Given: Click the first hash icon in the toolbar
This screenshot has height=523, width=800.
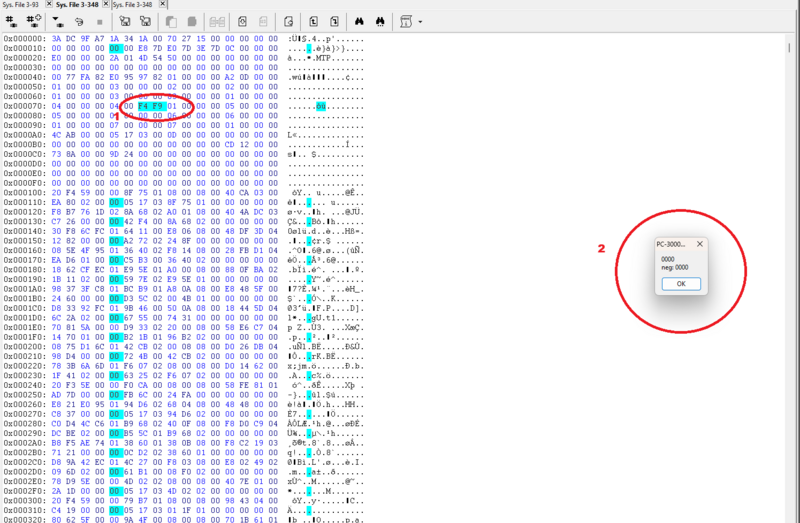Looking at the screenshot, I should pos(9,20).
